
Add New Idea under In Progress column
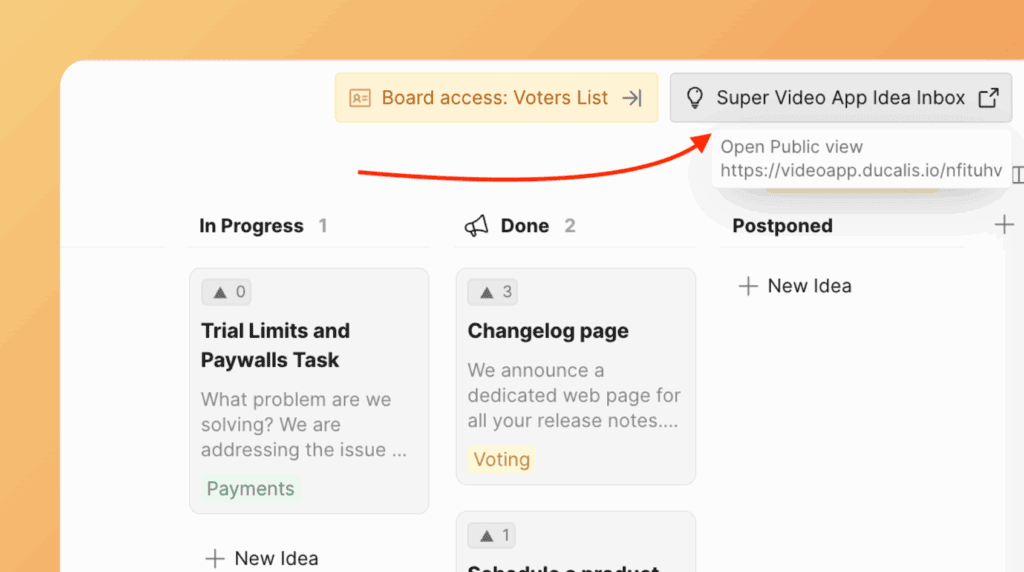pos(262,558)
